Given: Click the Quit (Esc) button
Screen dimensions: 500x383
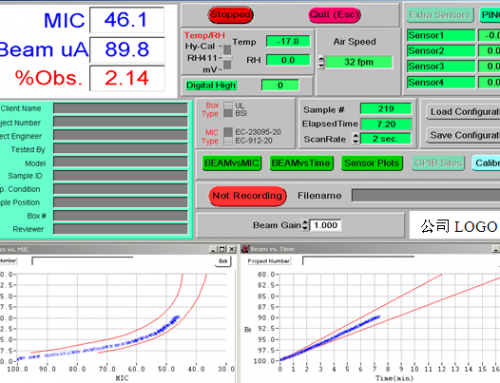Looking at the screenshot, I should coord(334,15).
